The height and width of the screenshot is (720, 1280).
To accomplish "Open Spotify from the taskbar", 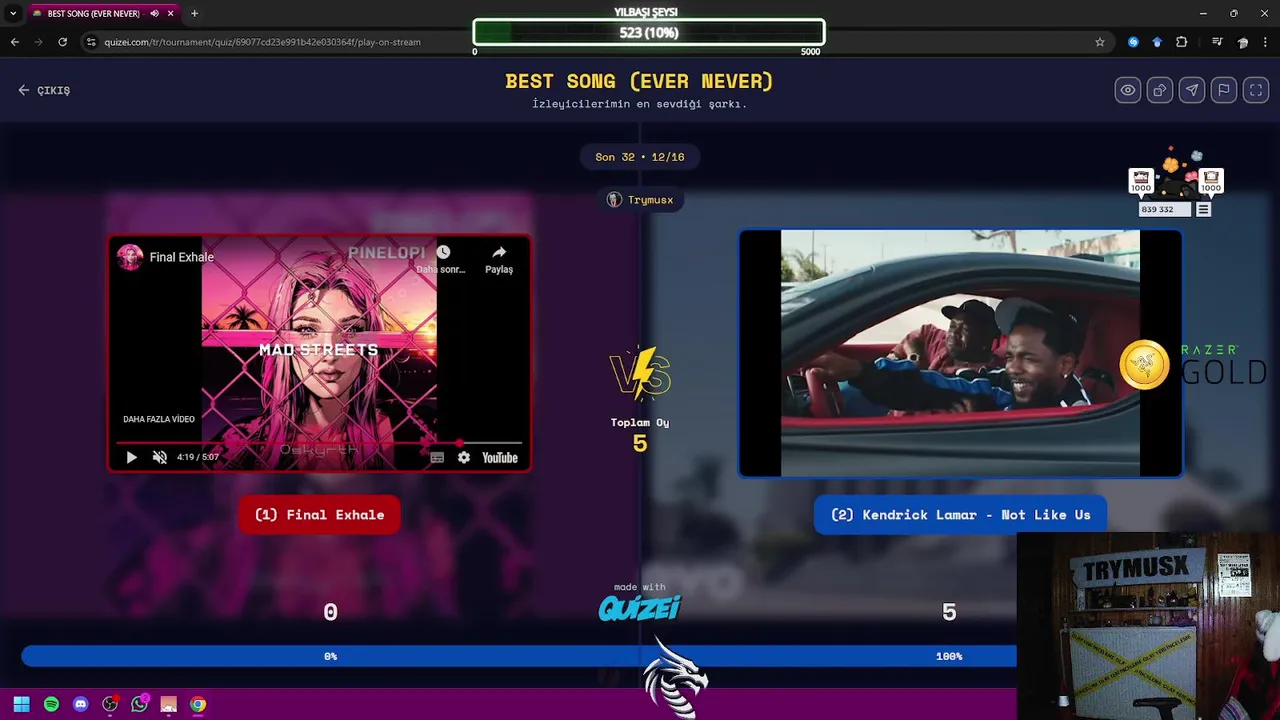I will point(51,704).
